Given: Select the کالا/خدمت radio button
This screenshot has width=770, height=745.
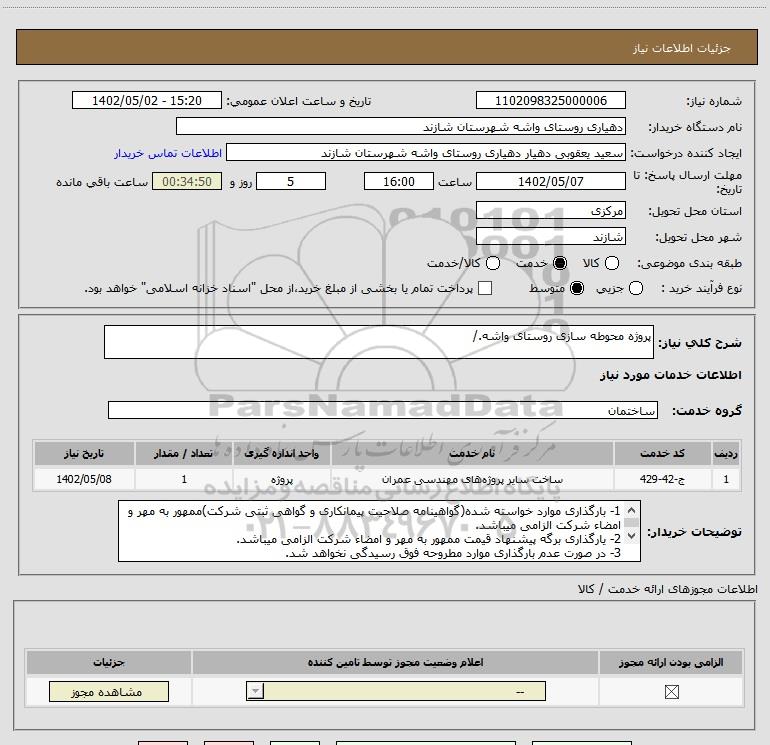Looking at the screenshot, I should tap(493, 263).
